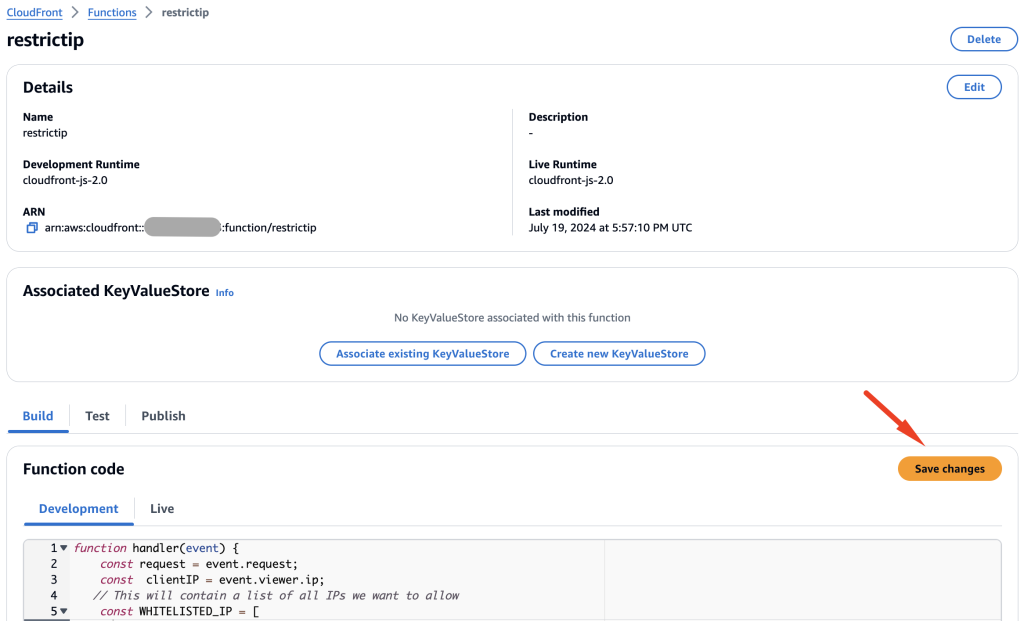
Task: Select the Development code tab
Action: (x=78, y=509)
